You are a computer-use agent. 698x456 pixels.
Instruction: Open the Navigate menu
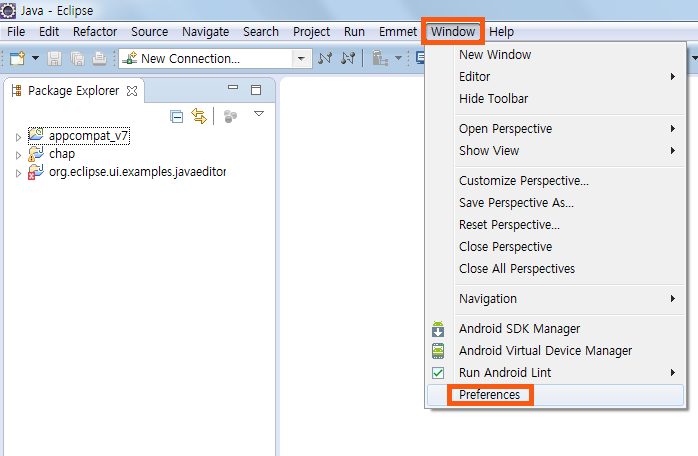205,32
